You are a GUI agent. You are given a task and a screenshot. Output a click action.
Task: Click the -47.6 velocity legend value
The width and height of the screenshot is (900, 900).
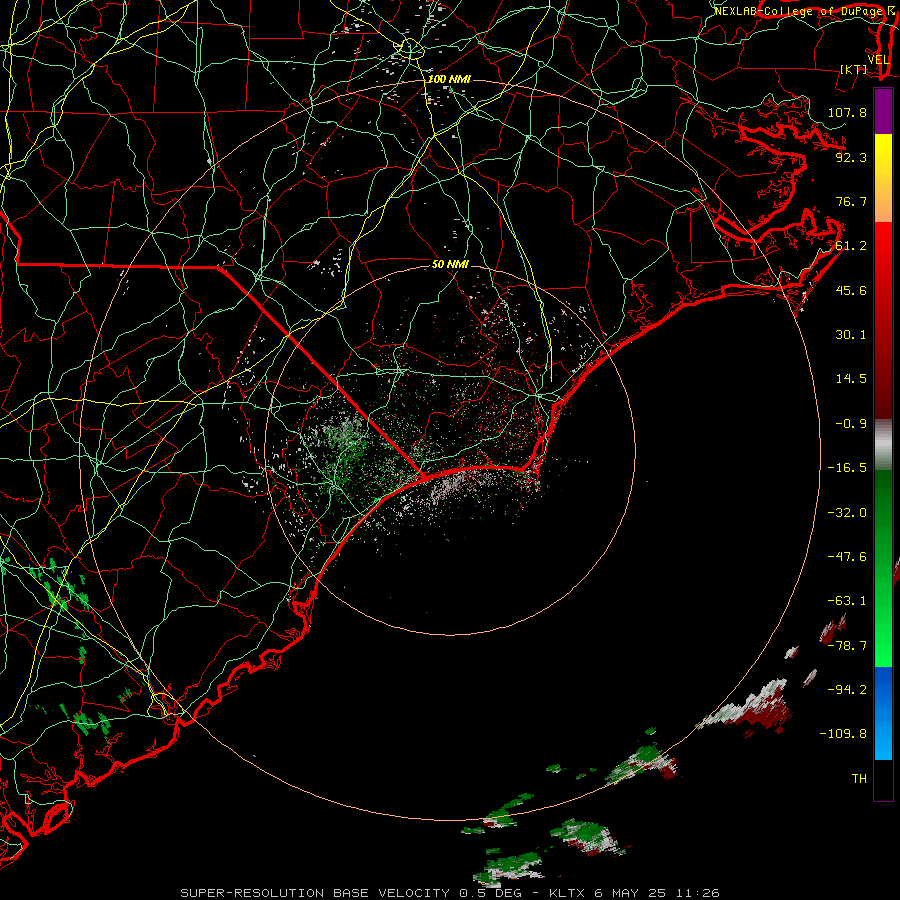pyautogui.click(x=847, y=557)
